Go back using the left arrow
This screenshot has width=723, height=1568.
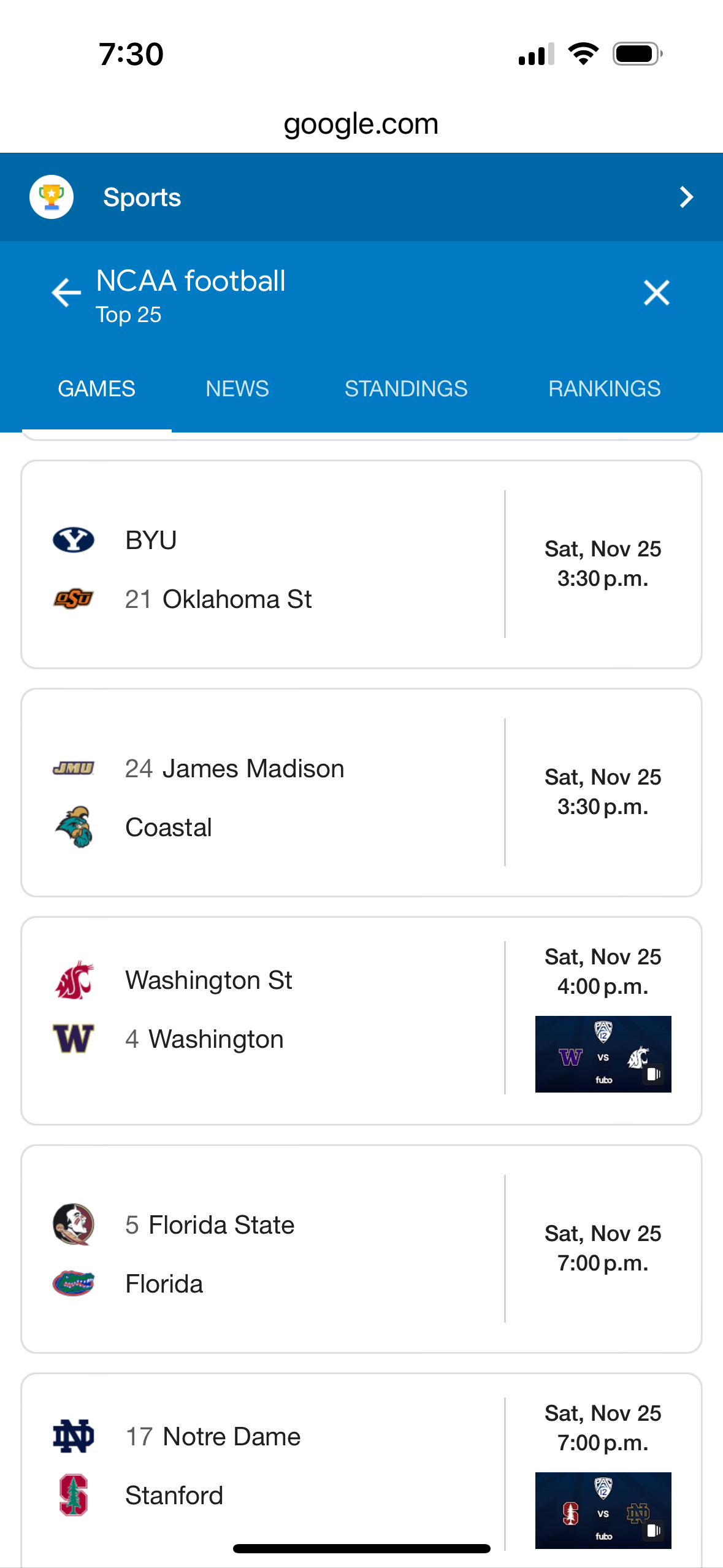tap(66, 293)
